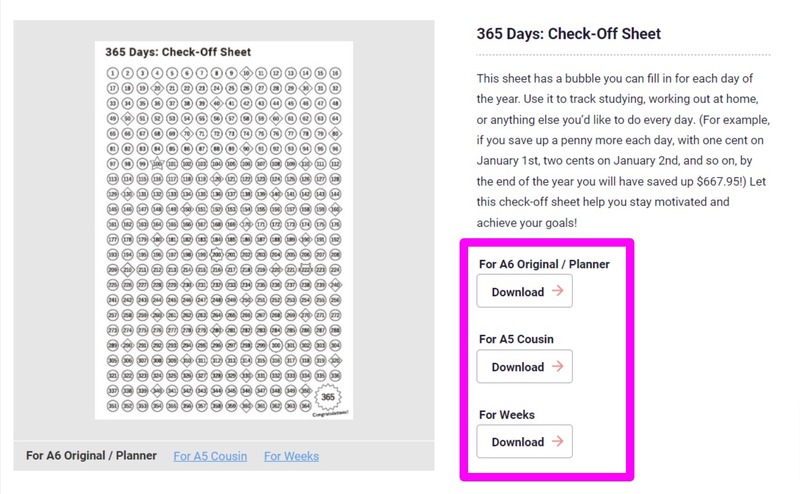The image size is (800, 494).
Task: Click the 365 Days: Check-Off Sheet page heading
Action: pos(568,34)
